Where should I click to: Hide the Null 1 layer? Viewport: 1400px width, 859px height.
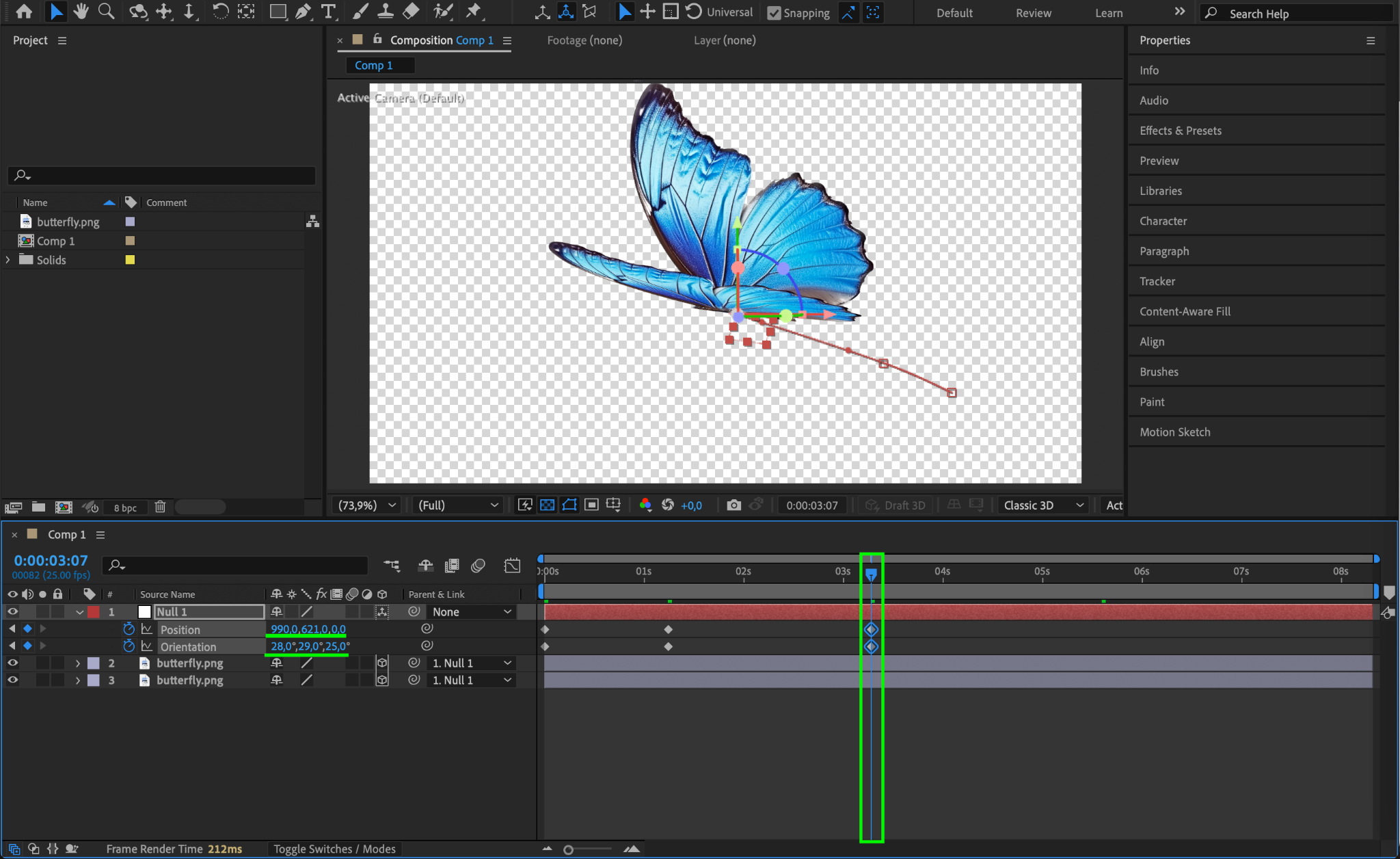coord(12,611)
